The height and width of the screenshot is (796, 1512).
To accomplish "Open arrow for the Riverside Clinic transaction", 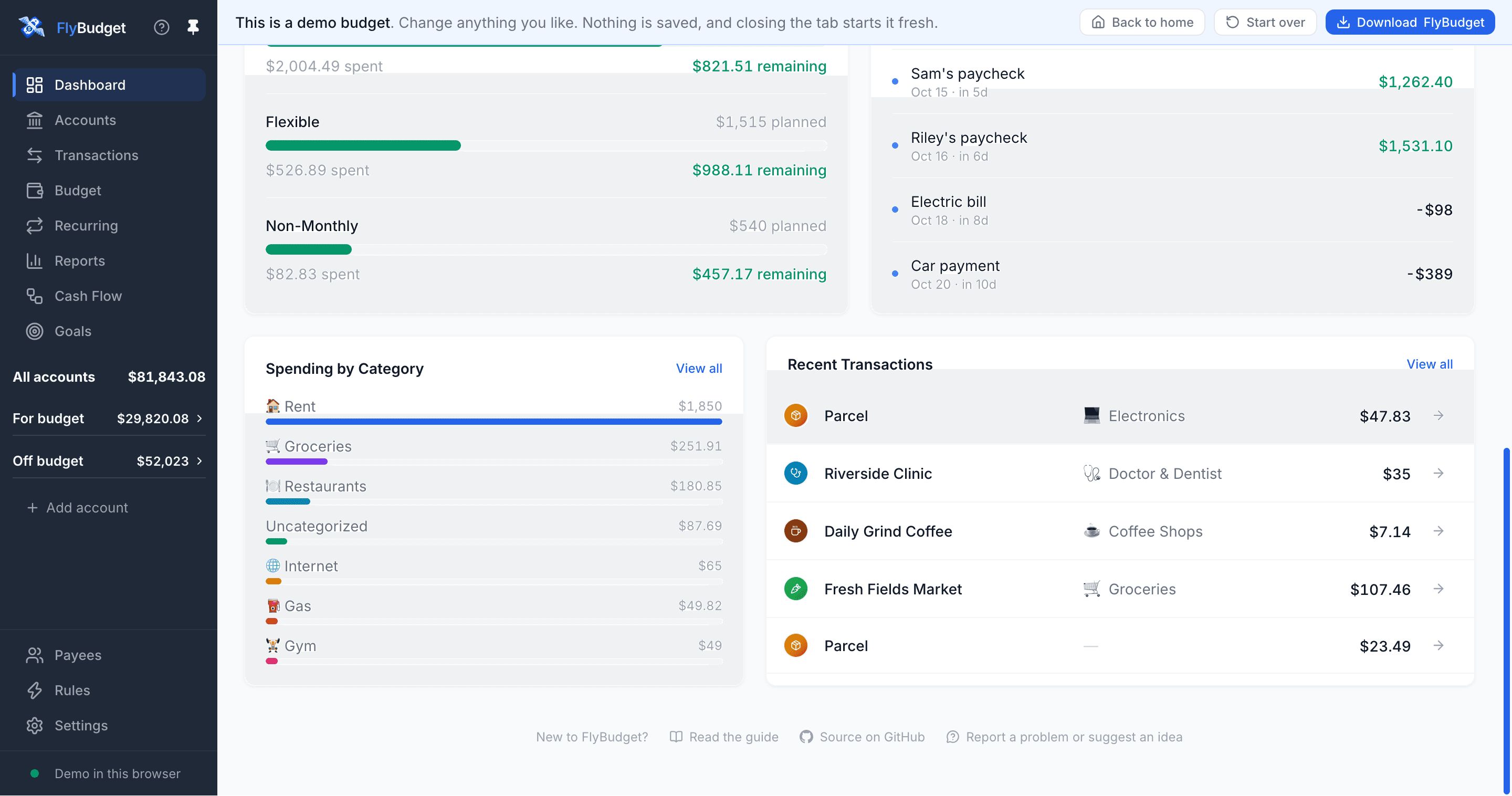I will click(x=1438, y=473).
